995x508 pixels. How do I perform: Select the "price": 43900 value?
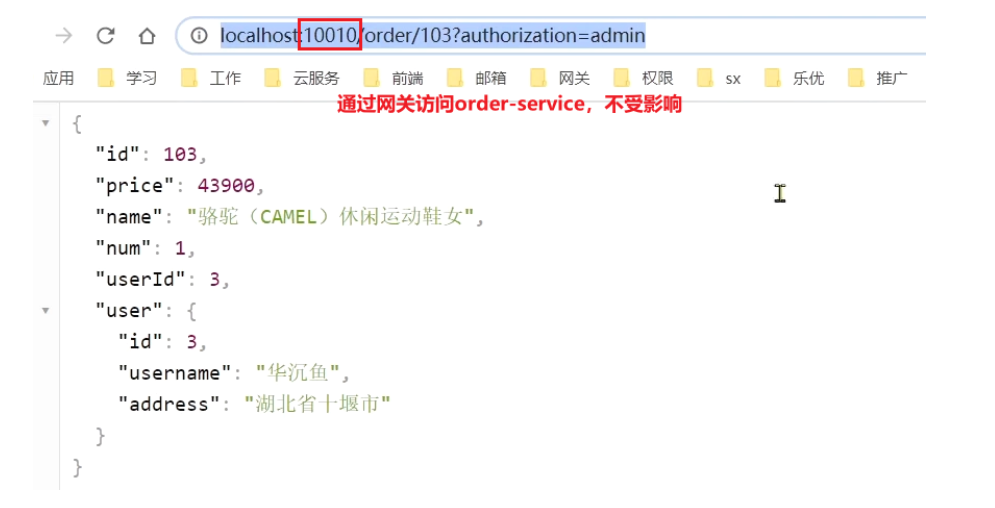[226, 185]
